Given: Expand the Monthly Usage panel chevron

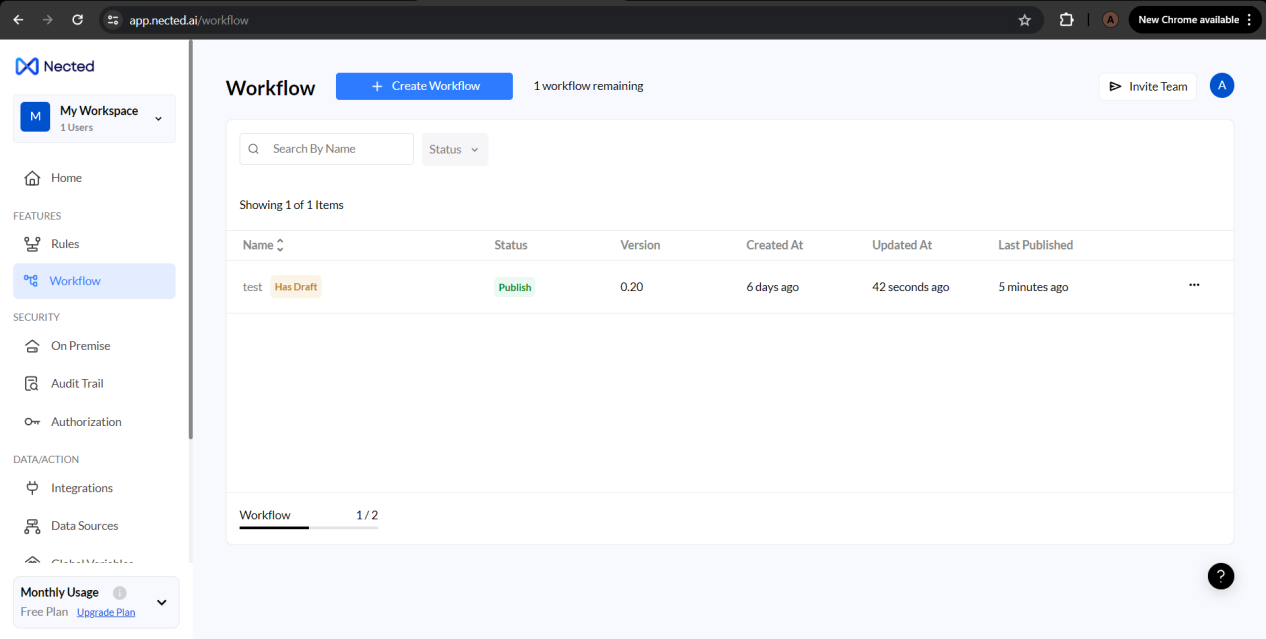Looking at the screenshot, I should [x=162, y=602].
